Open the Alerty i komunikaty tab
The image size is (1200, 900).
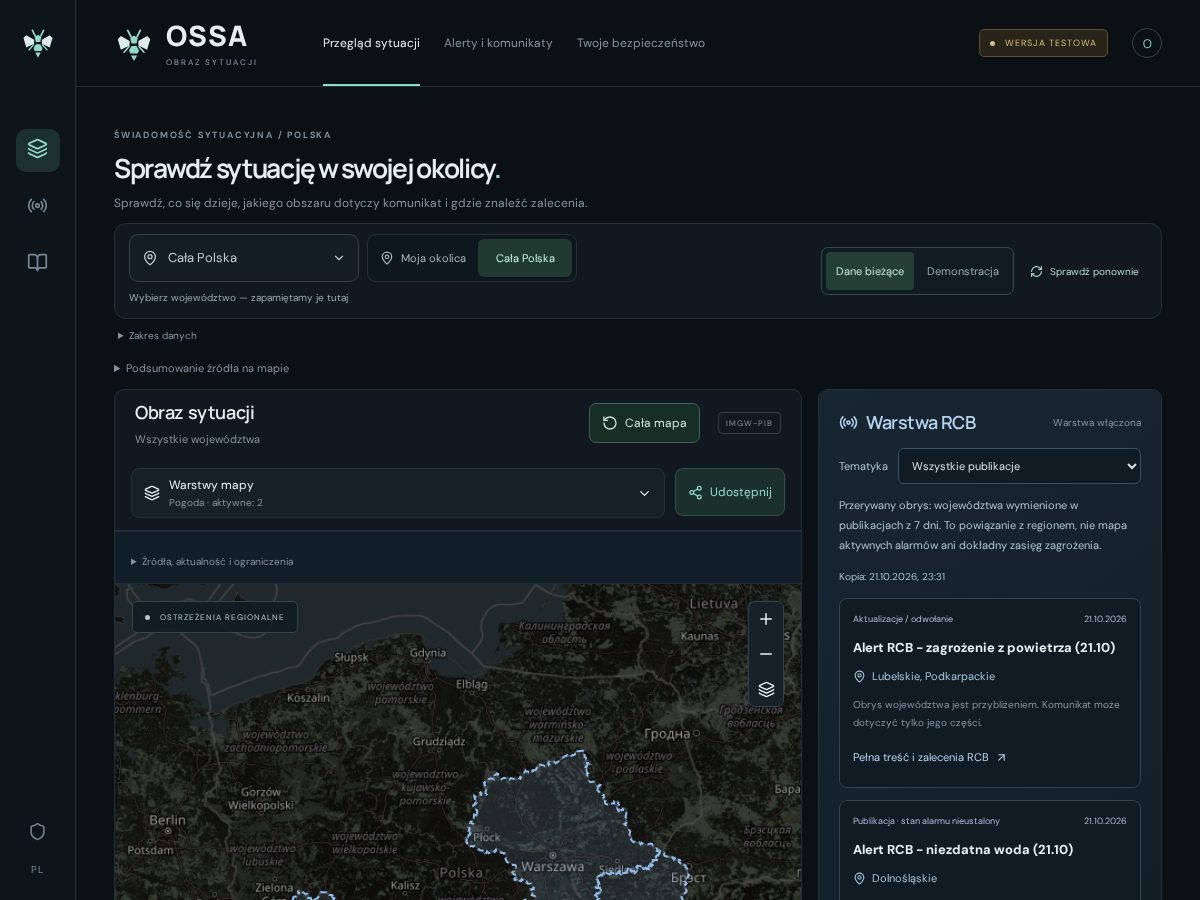coord(498,43)
